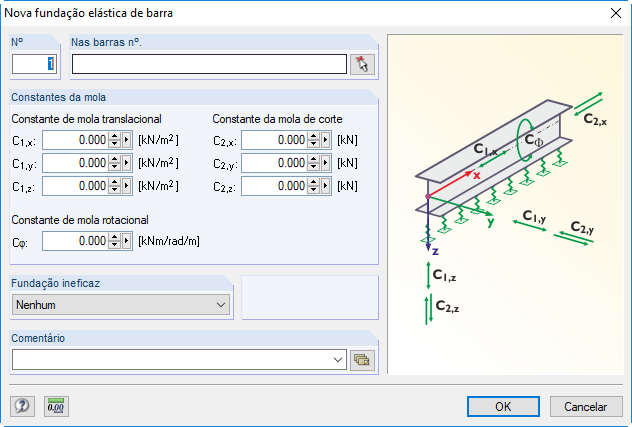This screenshot has height=427, width=632.
Task: Increase C1,x with the up spinner
Action: point(115,136)
